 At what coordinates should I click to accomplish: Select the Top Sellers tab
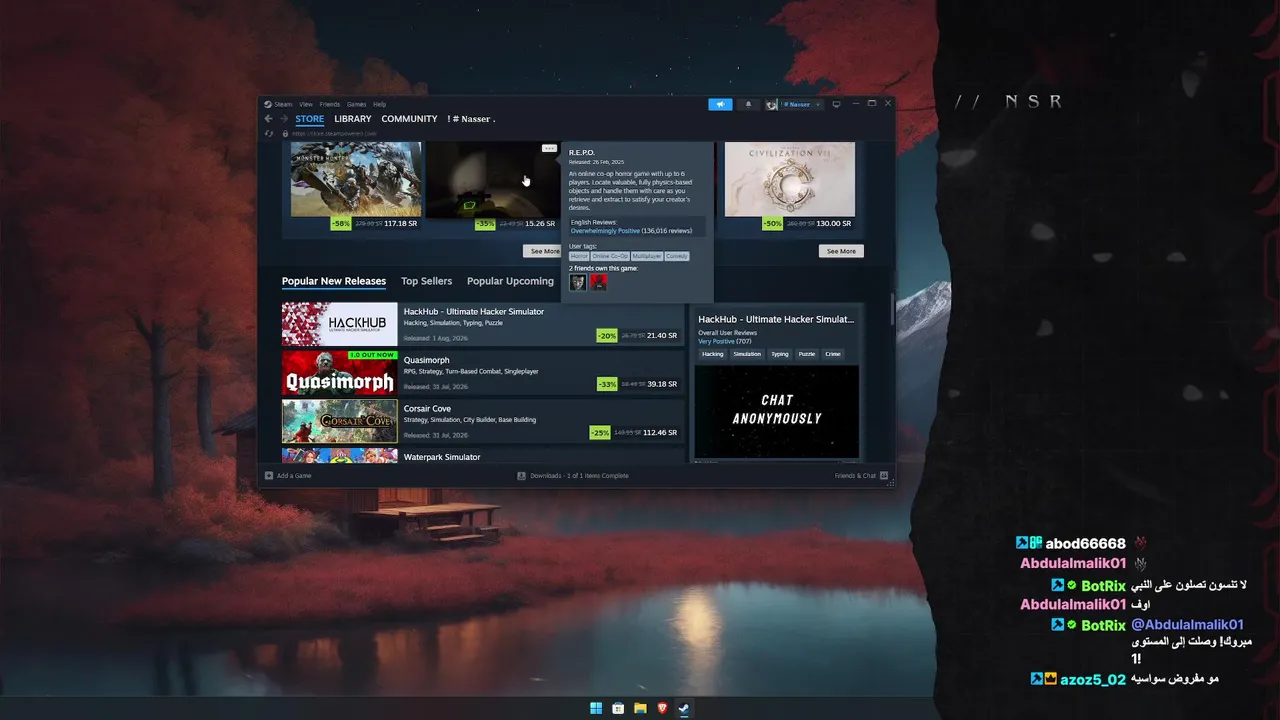(x=427, y=281)
